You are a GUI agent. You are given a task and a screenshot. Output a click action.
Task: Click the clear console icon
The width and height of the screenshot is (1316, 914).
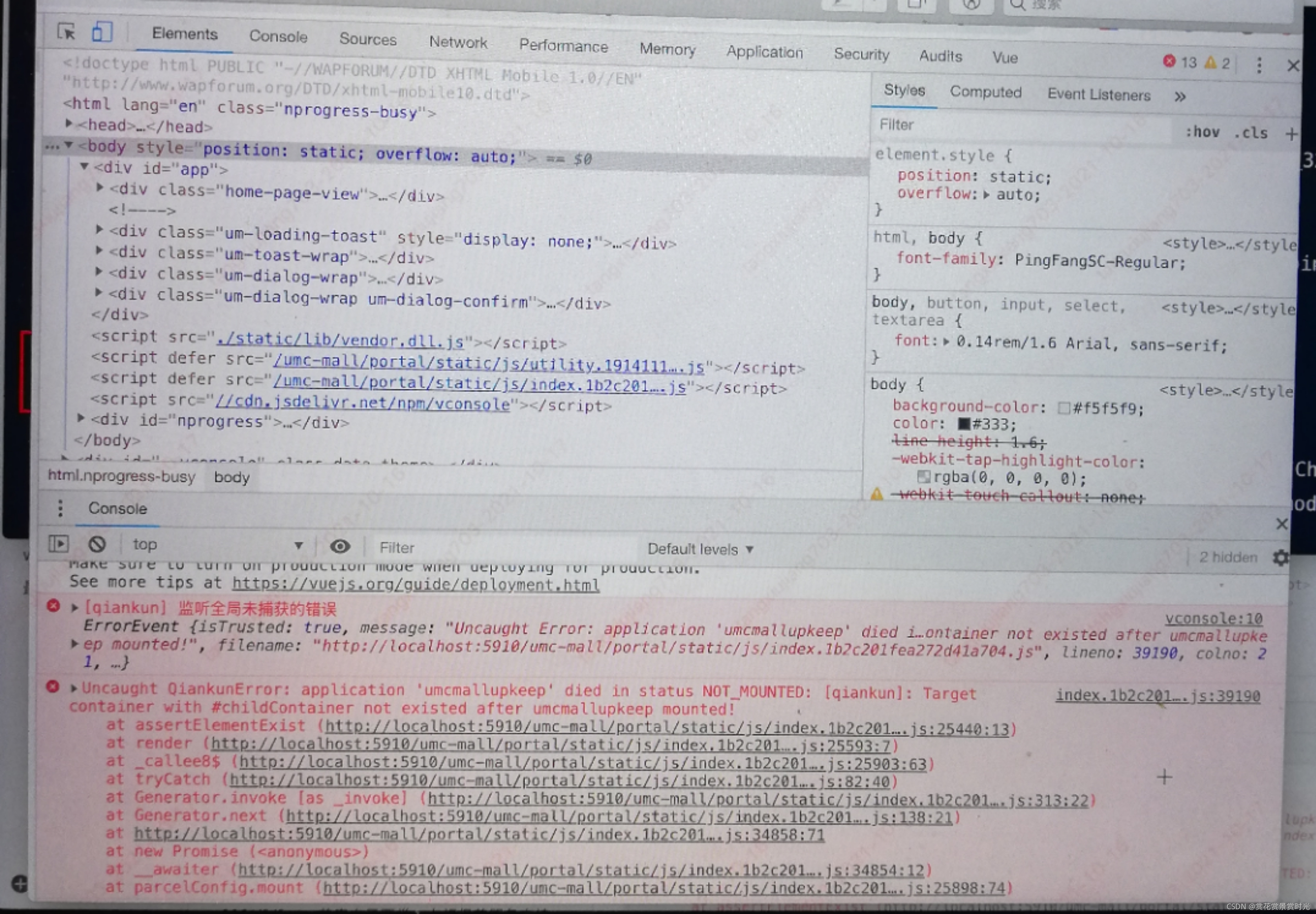pos(97,543)
